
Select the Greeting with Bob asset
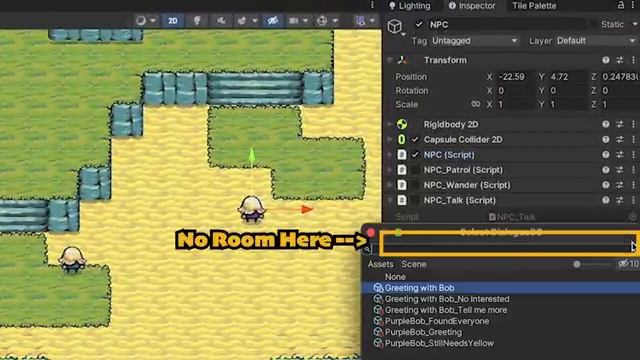(x=501, y=288)
